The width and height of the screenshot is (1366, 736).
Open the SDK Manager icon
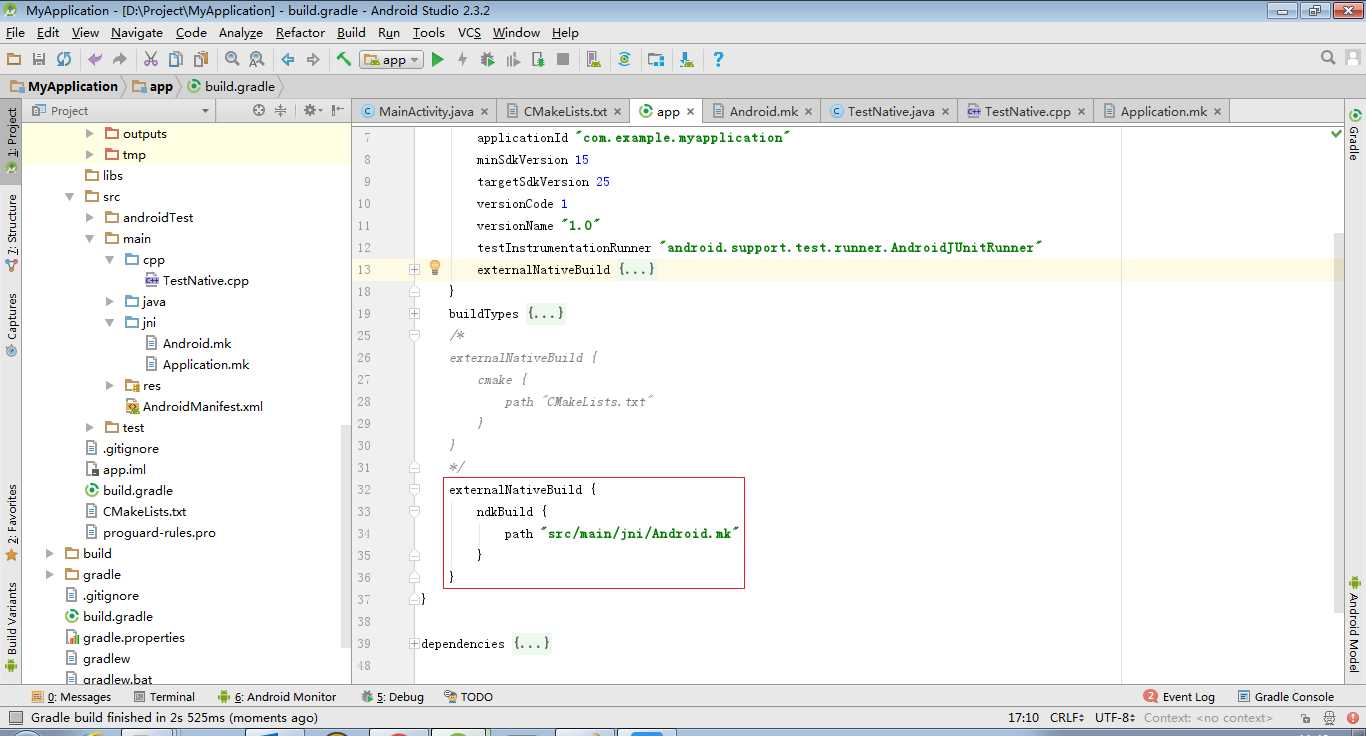687,59
